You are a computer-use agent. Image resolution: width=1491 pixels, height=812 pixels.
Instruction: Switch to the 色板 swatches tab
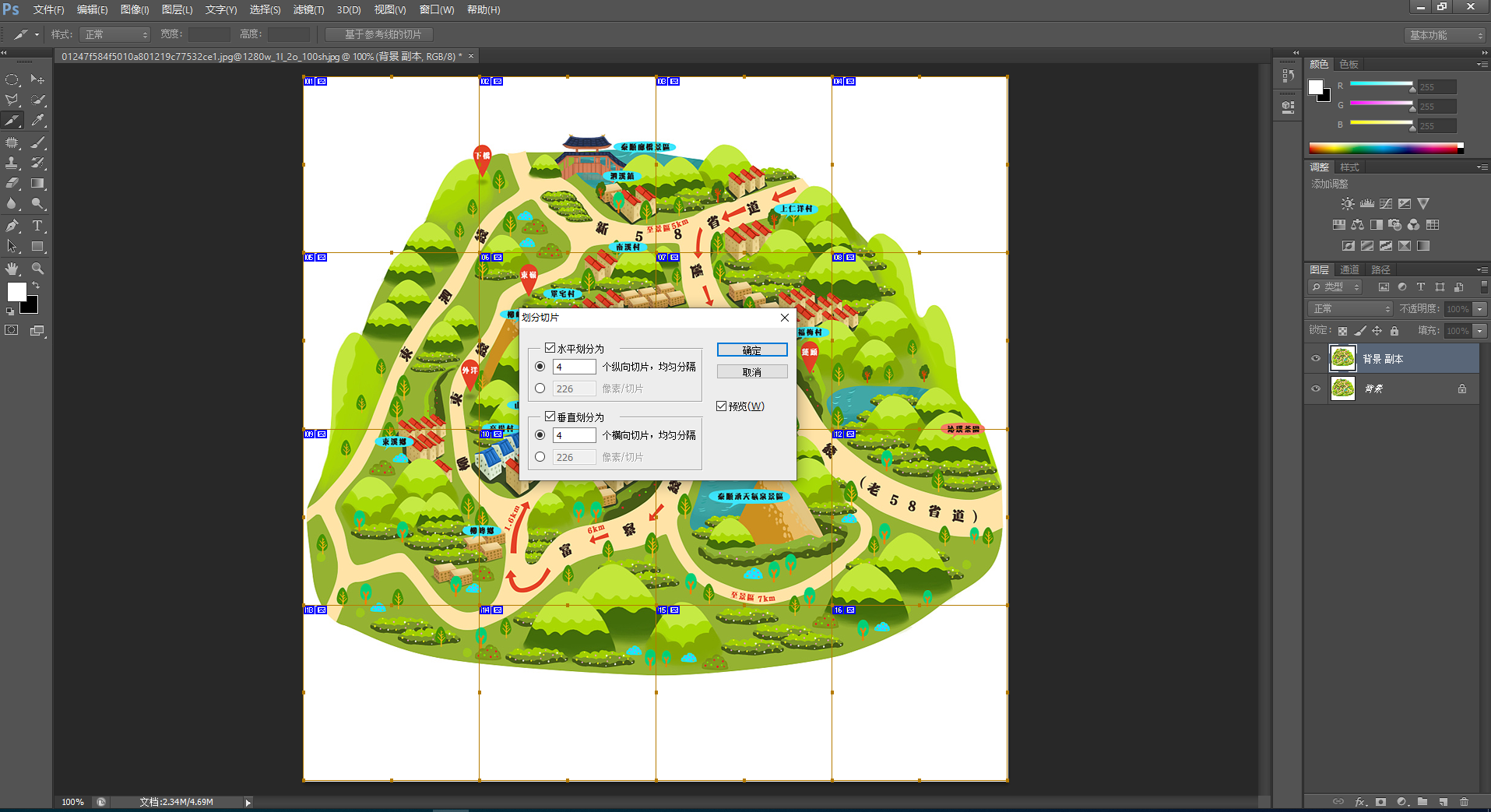[1349, 64]
